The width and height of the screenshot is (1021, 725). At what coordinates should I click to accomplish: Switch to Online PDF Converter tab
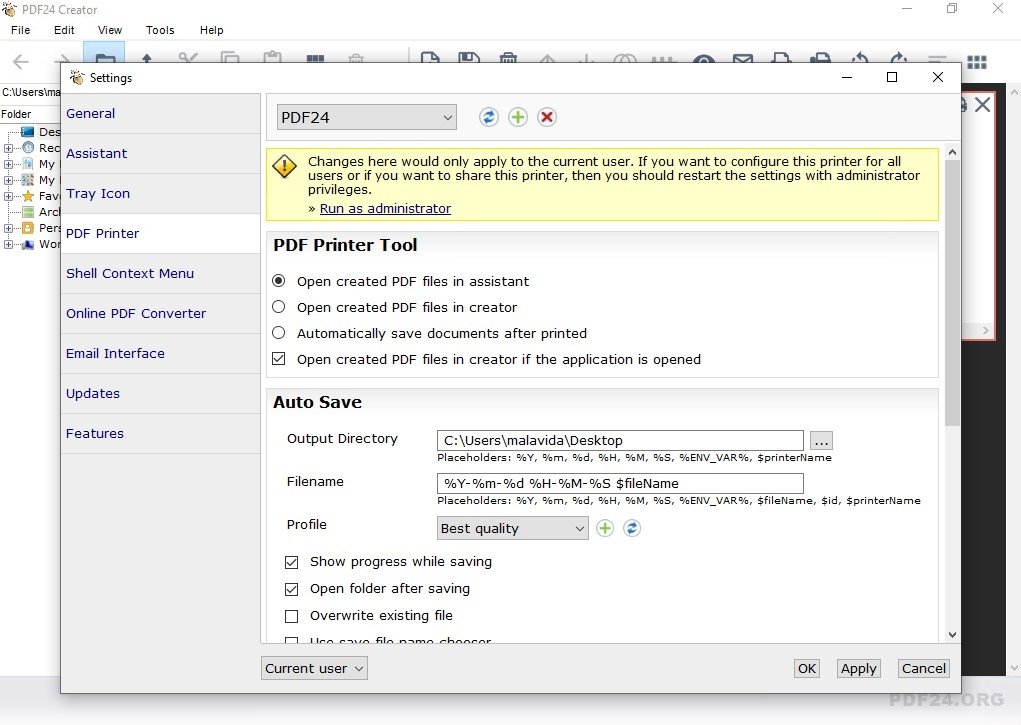point(160,313)
